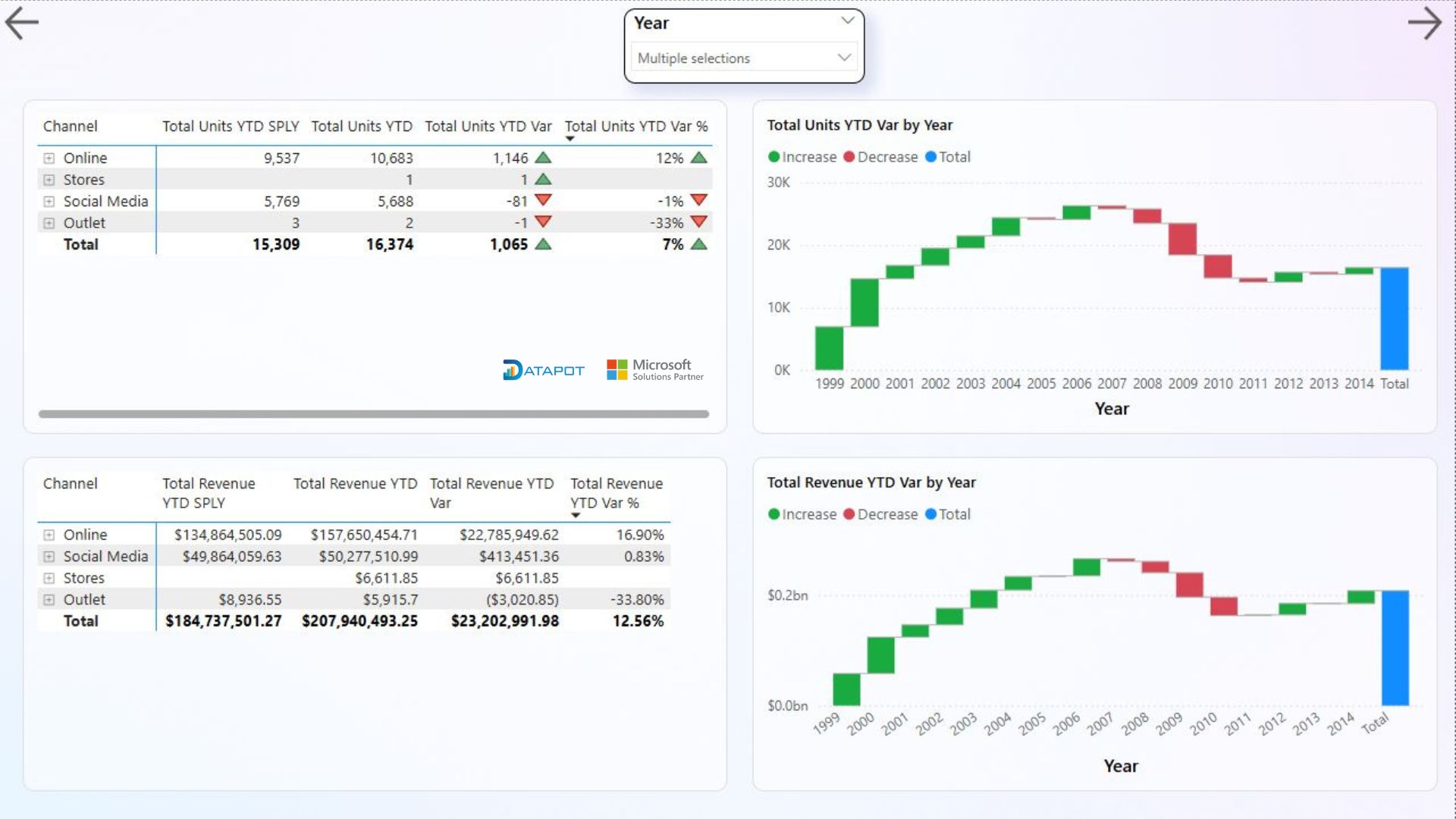Select Total legend in units waterfall chart

(948, 157)
